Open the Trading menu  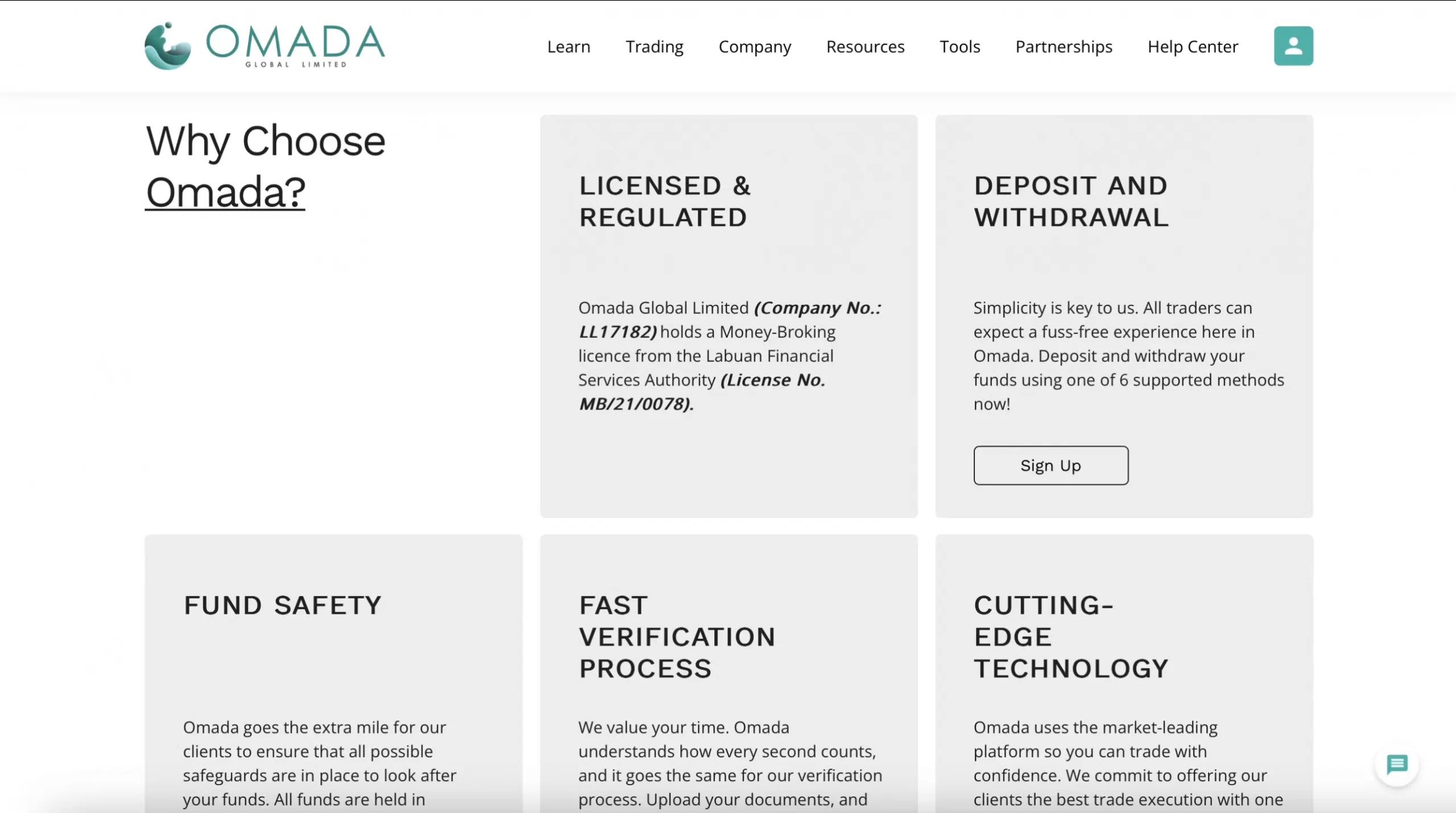pos(655,47)
